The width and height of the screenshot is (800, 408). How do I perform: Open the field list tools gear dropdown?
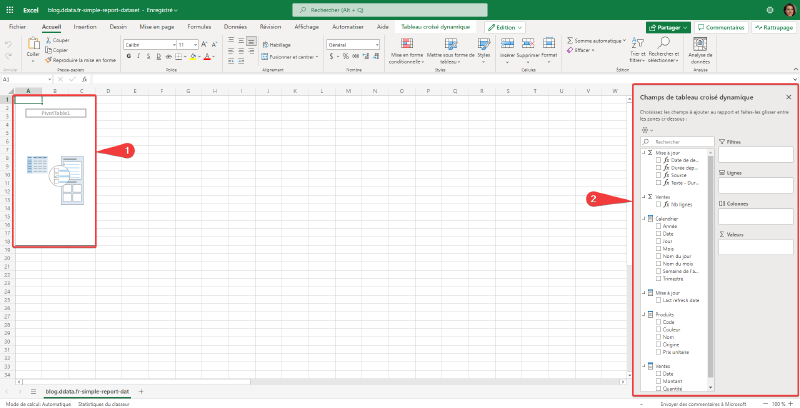pyautogui.click(x=646, y=130)
